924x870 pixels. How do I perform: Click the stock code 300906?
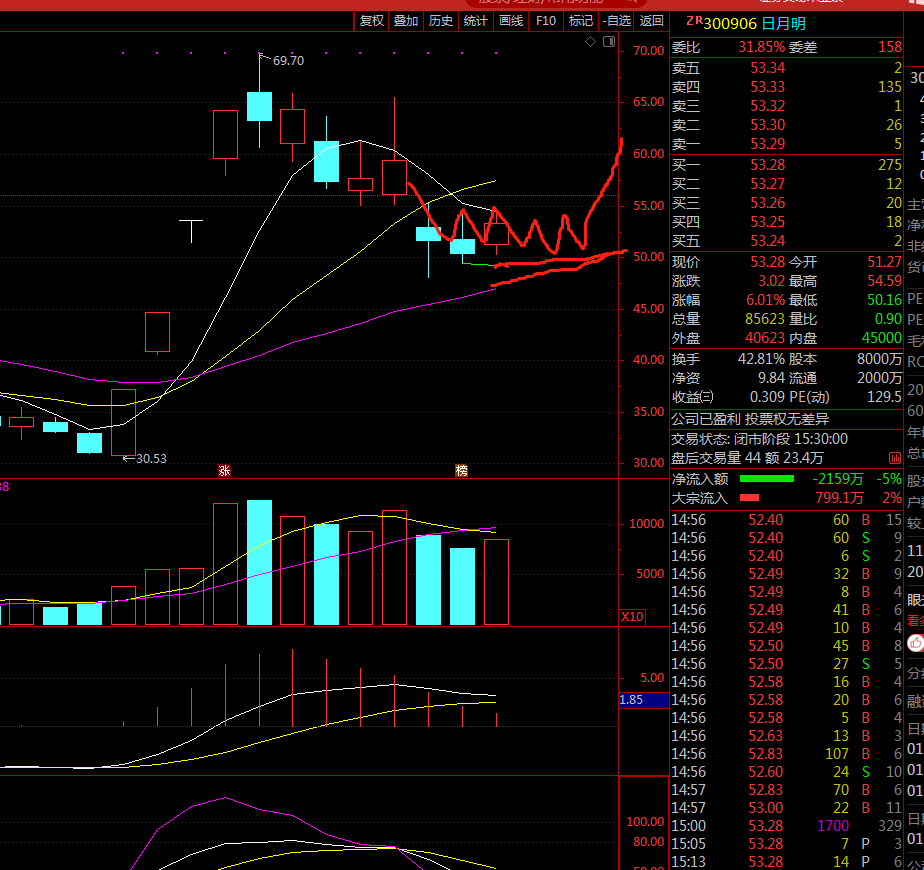tap(730, 24)
